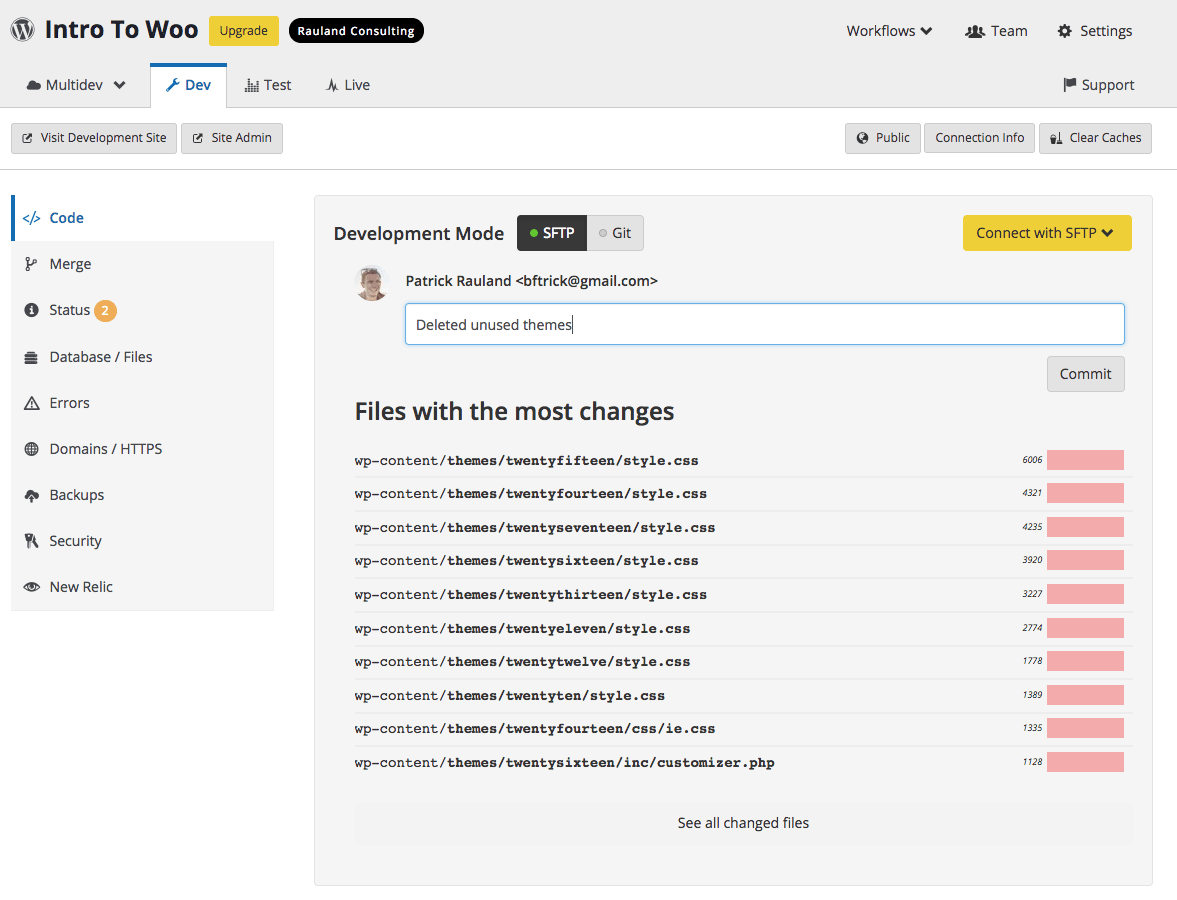Open See all changed files
The width and height of the screenshot is (1177, 900).
click(x=743, y=822)
